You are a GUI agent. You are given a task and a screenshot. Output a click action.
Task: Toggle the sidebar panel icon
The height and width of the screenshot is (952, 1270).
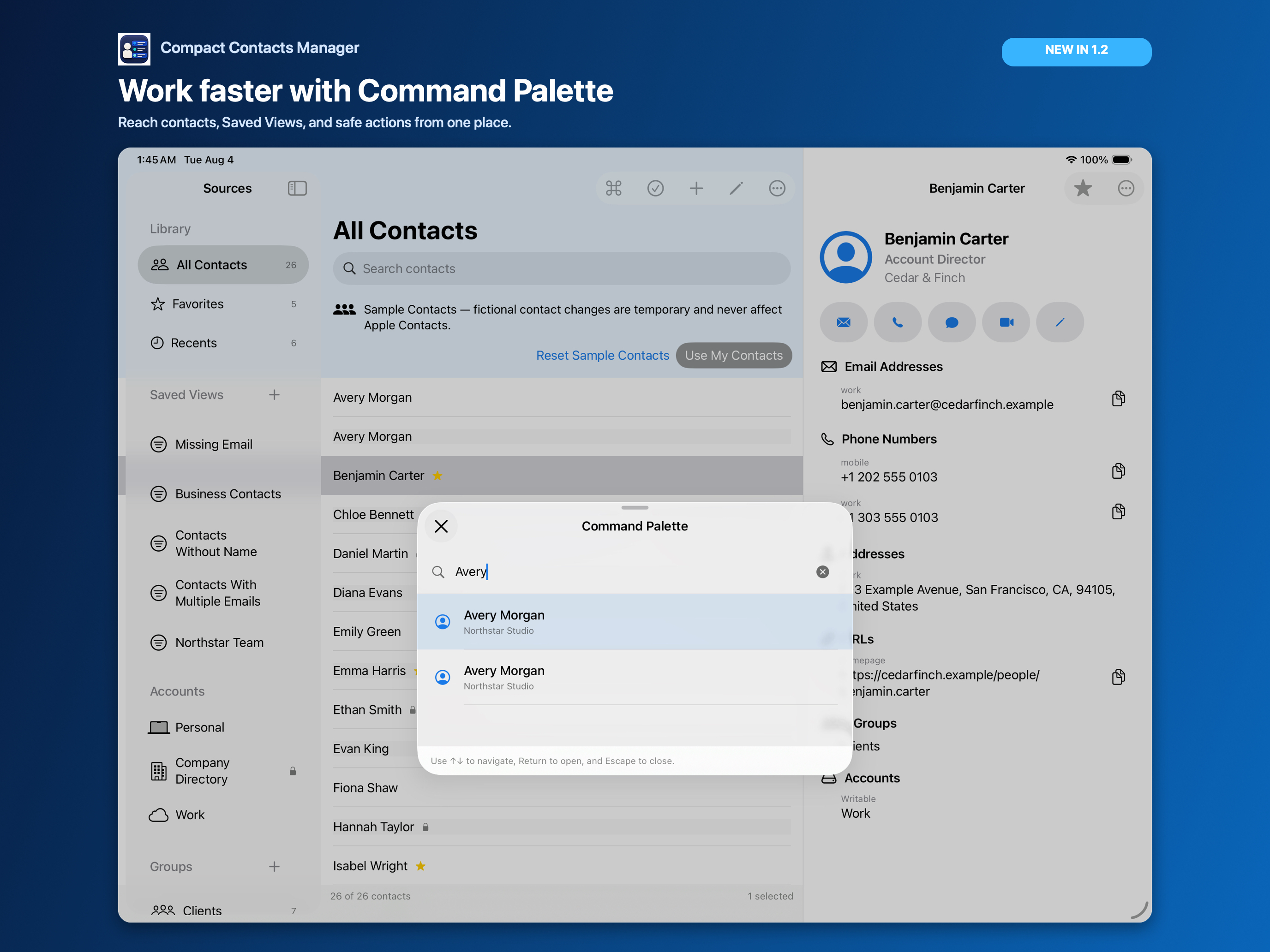pos(297,188)
